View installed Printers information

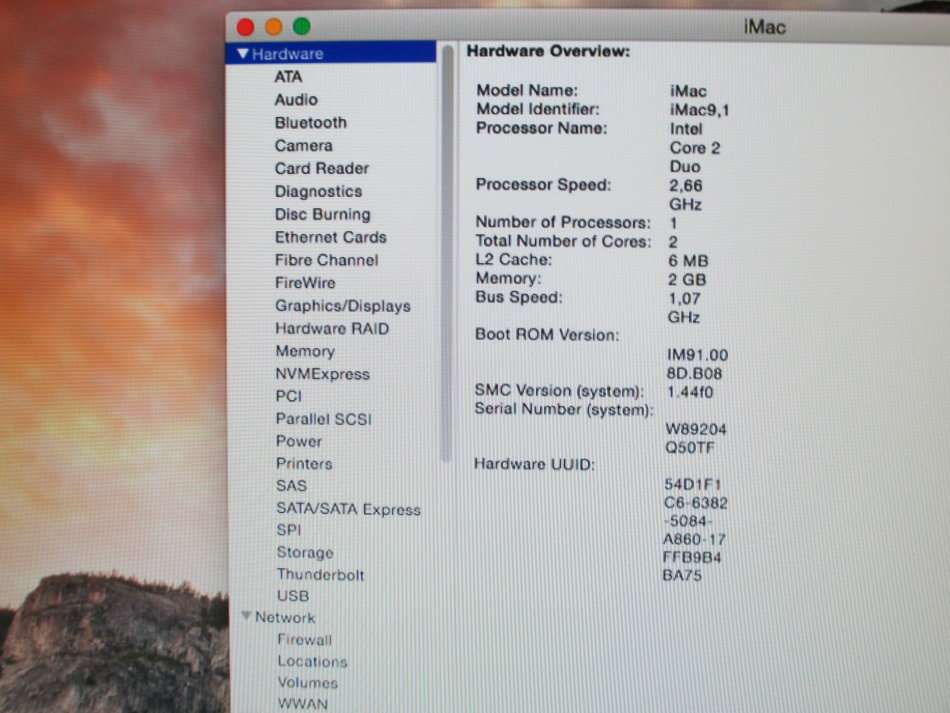pyautogui.click(x=304, y=463)
